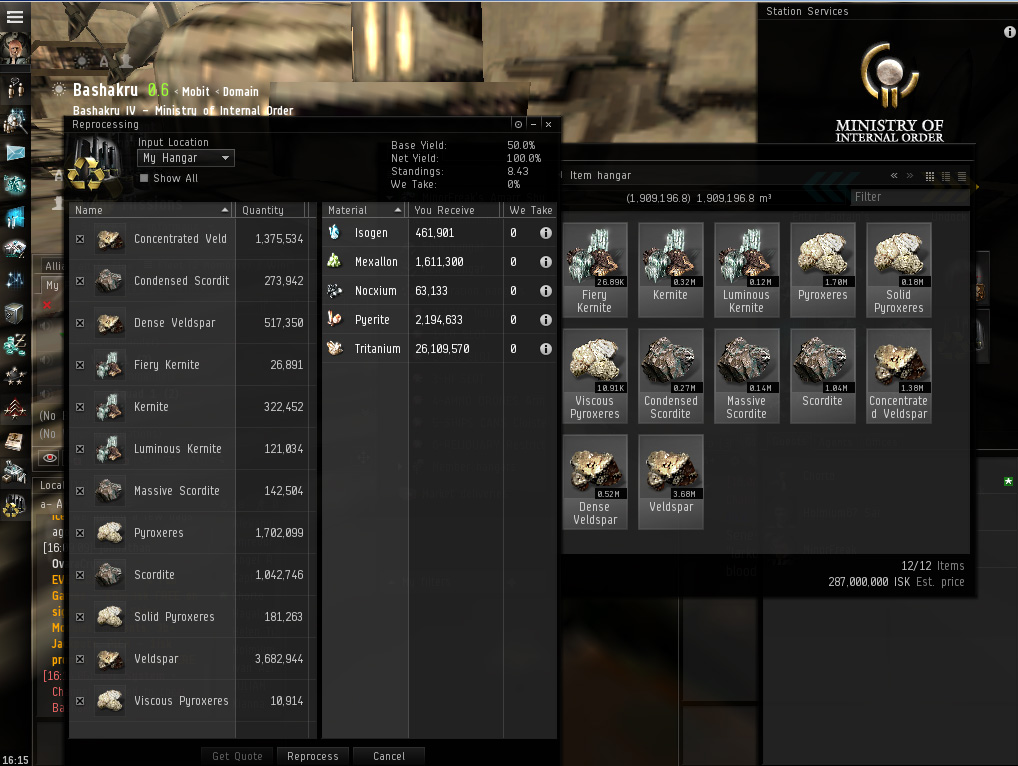Select Viscous Pyroxeres stack in Item hangar
1018x766 pixels.
click(x=595, y=376)
